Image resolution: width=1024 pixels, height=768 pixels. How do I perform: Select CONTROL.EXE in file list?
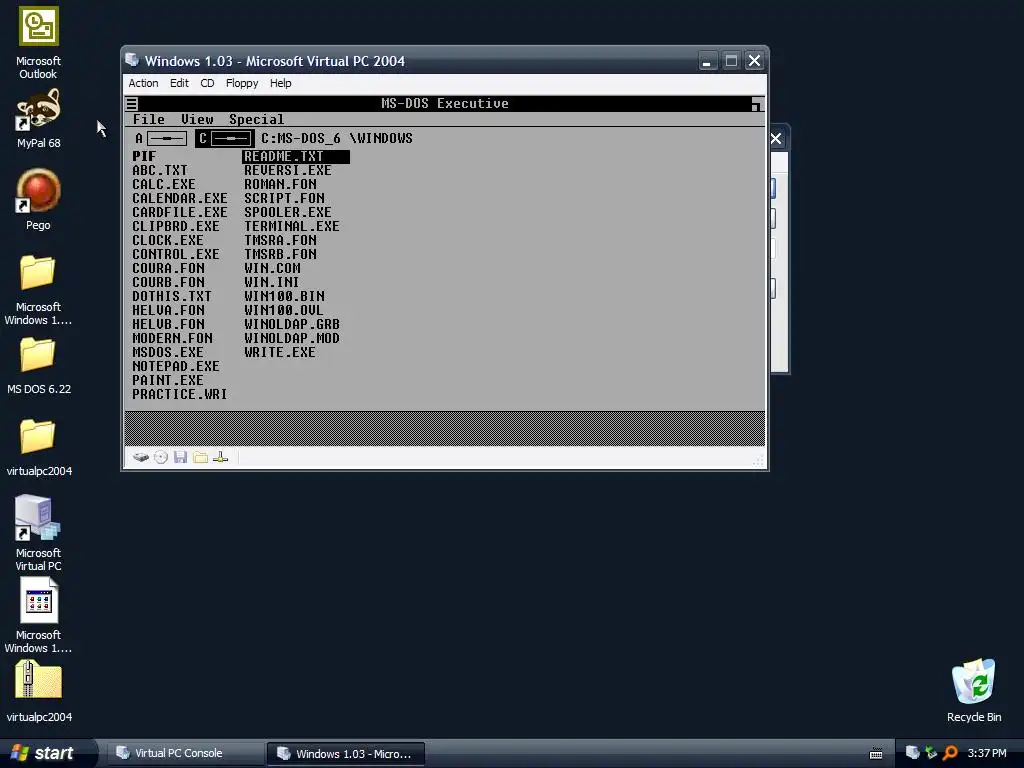click(176, 255)
